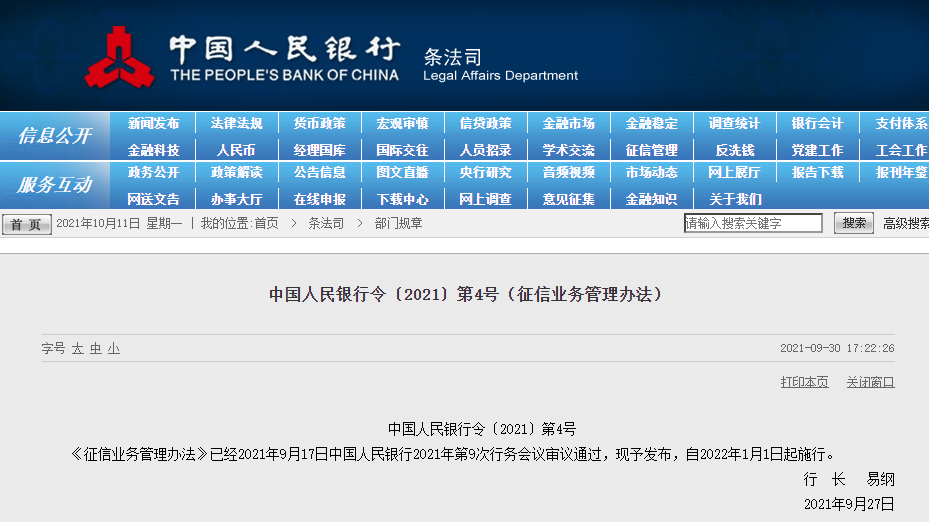Visit 音频视频 in service menu

tap(568, 172)
